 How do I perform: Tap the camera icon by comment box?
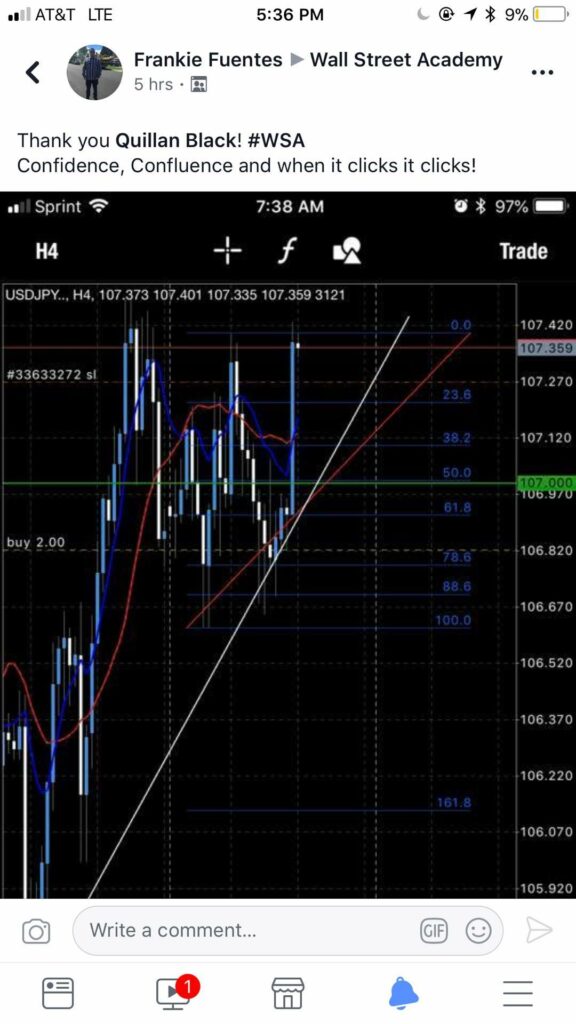(x=36, y=931)
